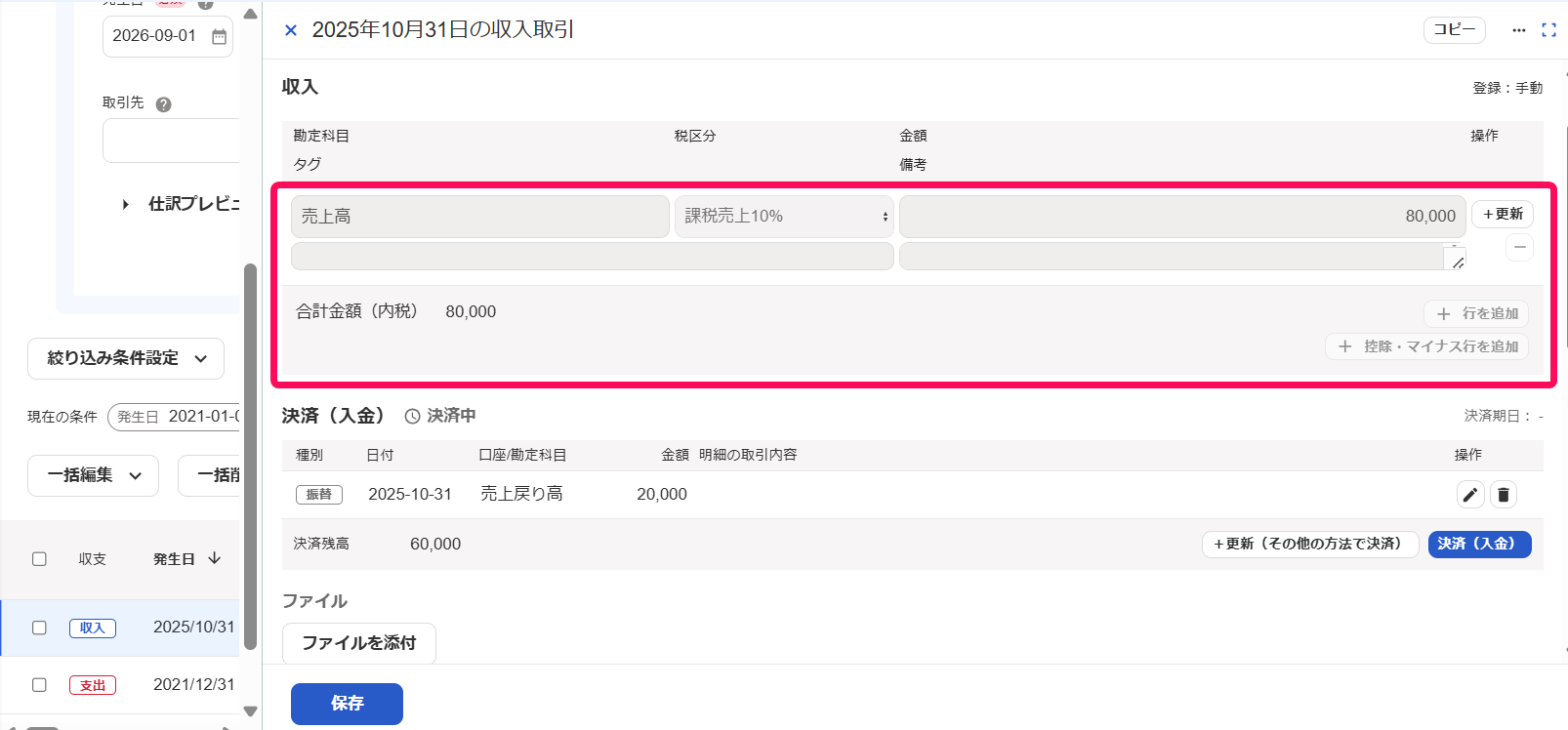Click the 20,000 settlement amount
Viewport: 1568px width, 730px height.
(662, 495)
